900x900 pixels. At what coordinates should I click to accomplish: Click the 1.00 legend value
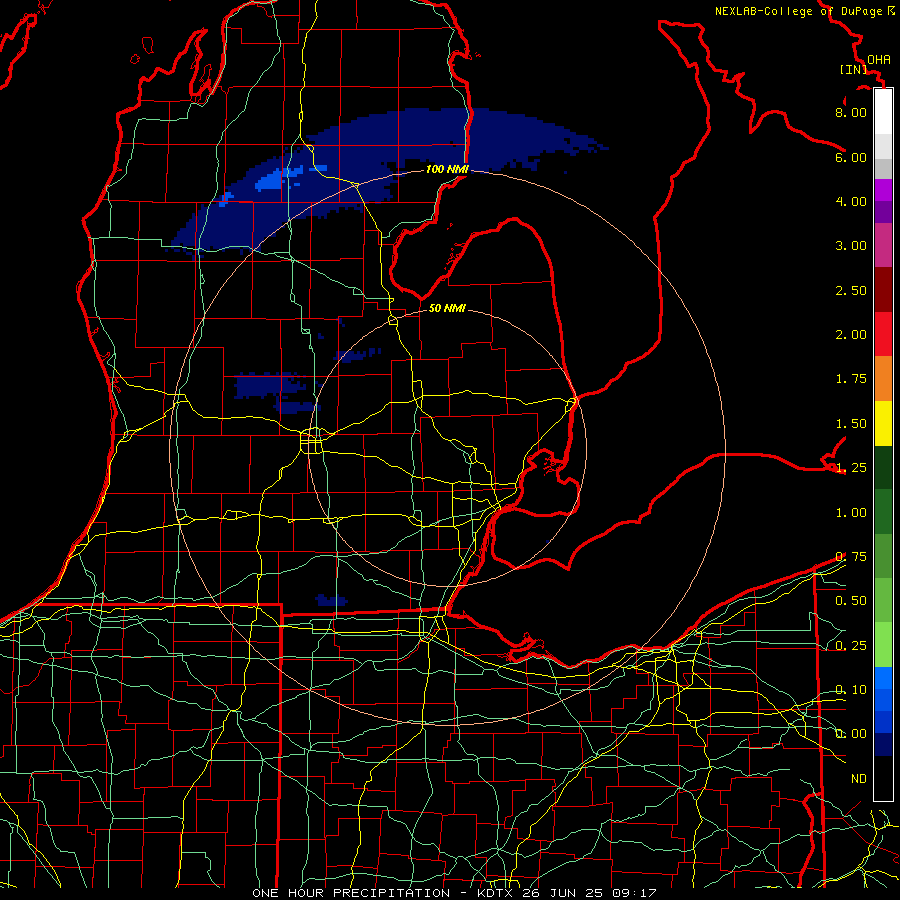(x=851, y=512)
